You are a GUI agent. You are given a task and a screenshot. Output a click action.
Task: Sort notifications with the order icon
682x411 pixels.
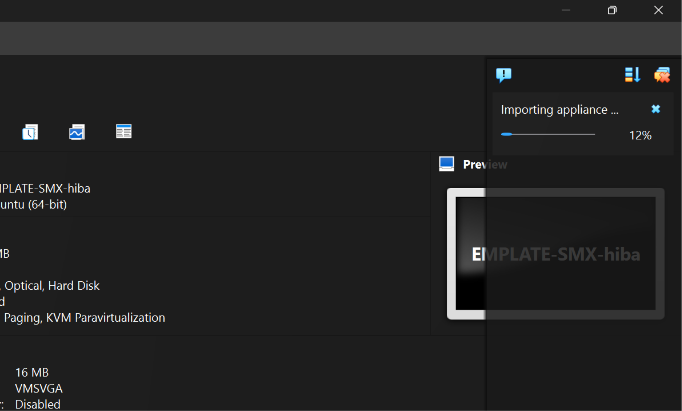[x=632, y=75]
